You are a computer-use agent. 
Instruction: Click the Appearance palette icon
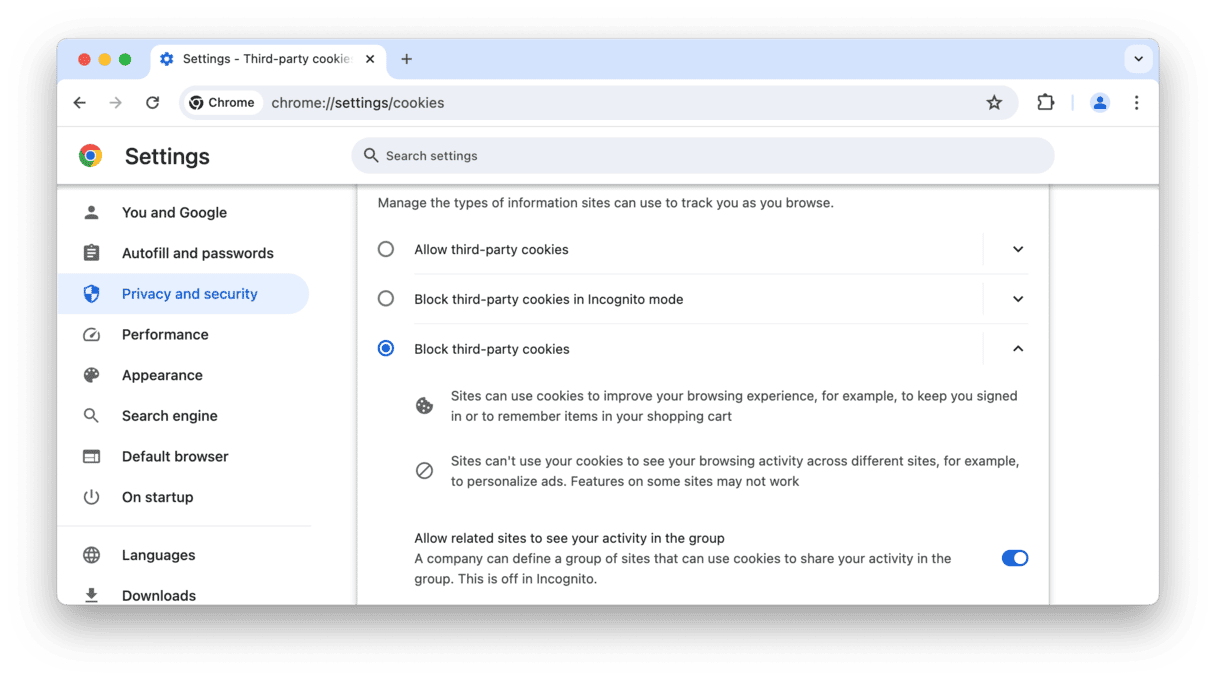click(92, 375)
